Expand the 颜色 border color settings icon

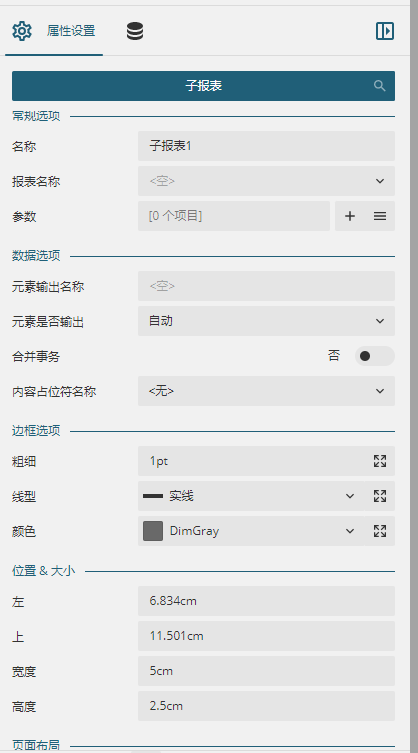pyautogui.click(x=380, y=531)
